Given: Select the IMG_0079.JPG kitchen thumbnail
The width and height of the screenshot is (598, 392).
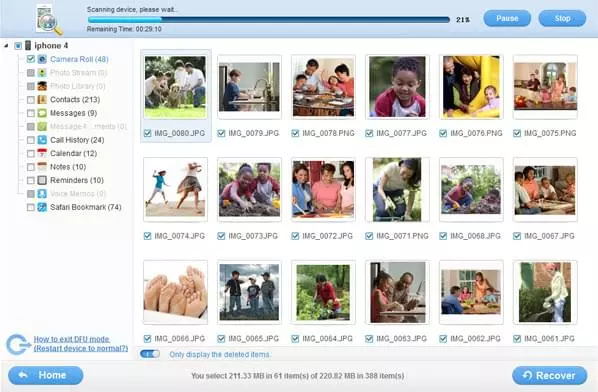Looking at the screenshot, I should (x=249, y=87).
